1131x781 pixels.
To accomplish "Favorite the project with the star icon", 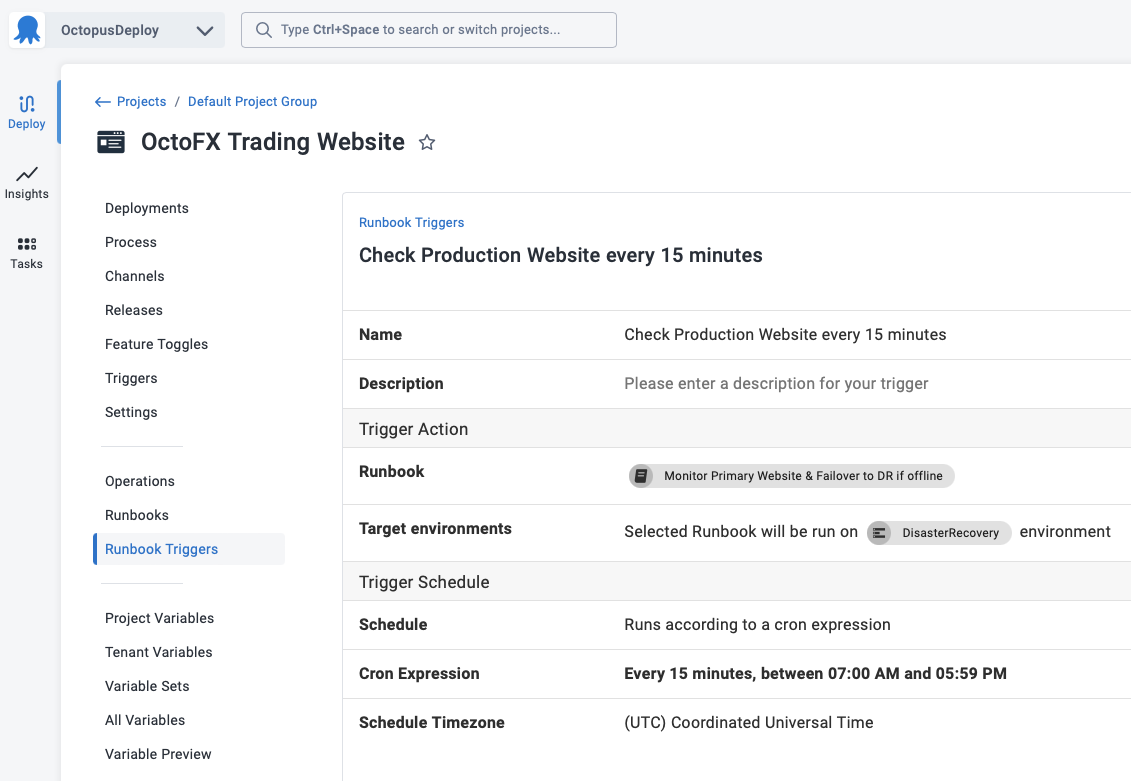I will point(427,143).
